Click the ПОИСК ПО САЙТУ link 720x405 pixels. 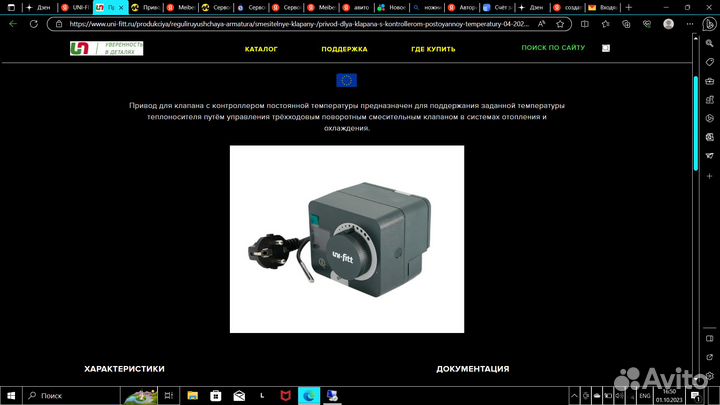click(x=553, y=47)
